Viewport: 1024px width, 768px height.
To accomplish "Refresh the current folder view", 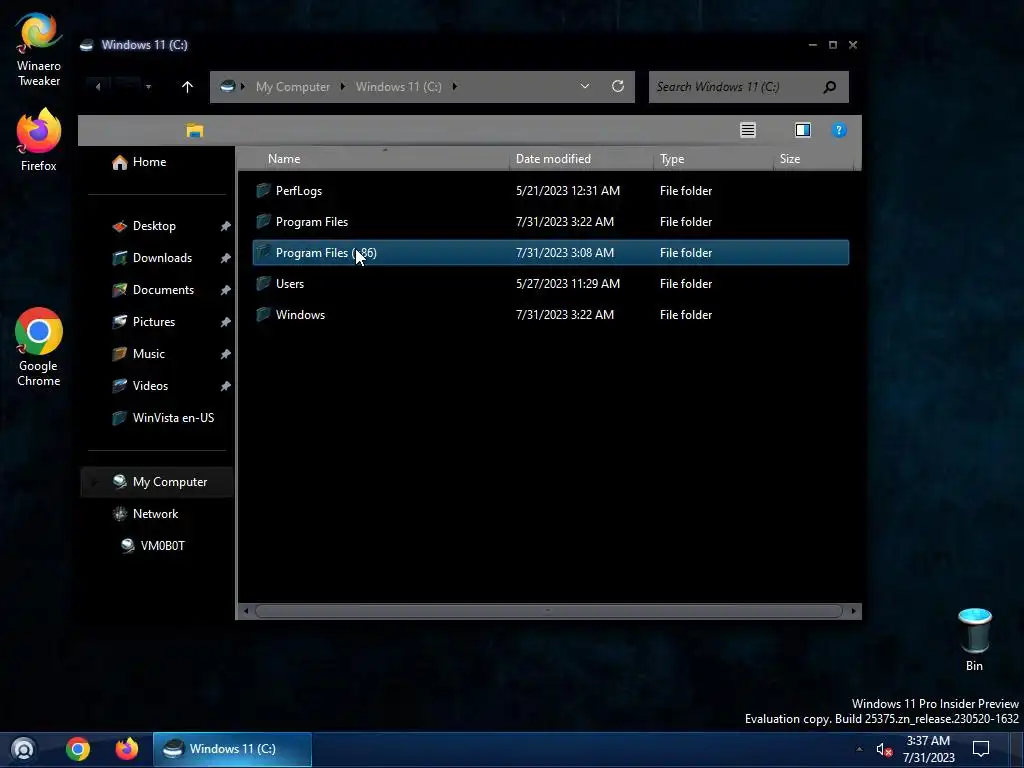I will click(618, 86).
